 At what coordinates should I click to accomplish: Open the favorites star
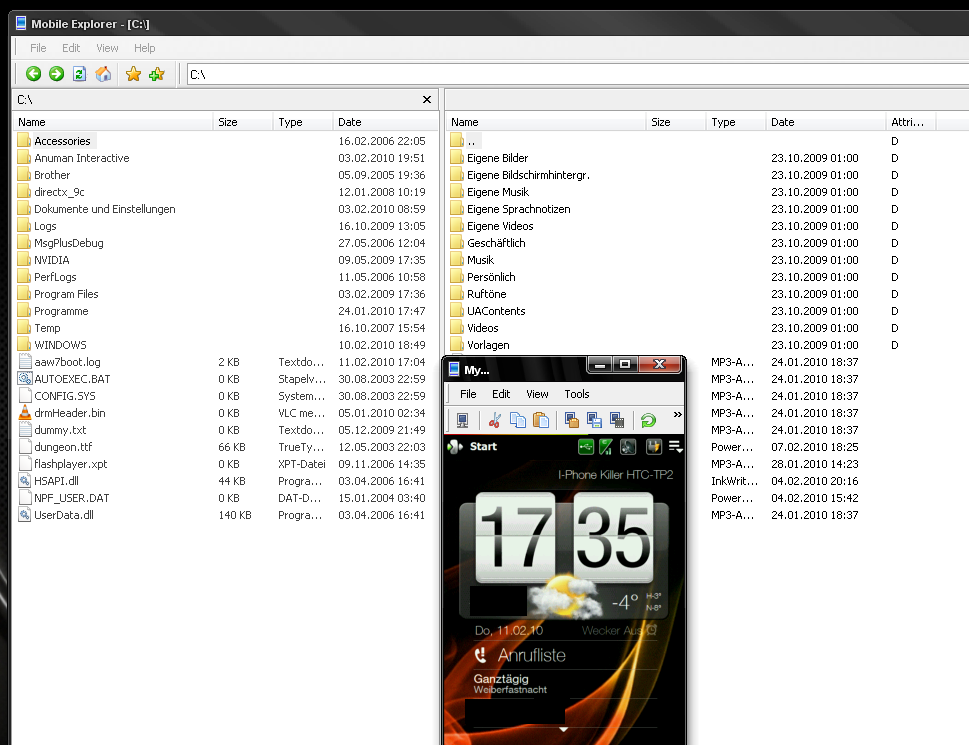133,74
